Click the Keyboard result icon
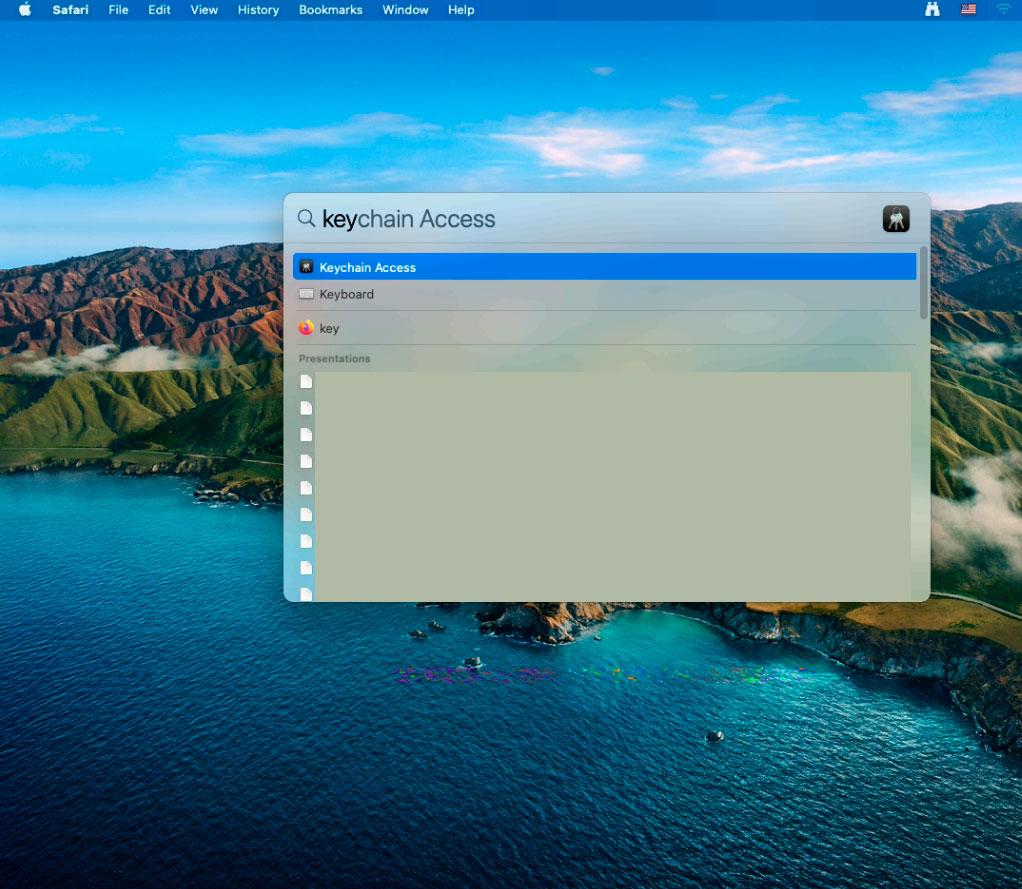This screenshot has height=889, width=1022. coord(306,295)
